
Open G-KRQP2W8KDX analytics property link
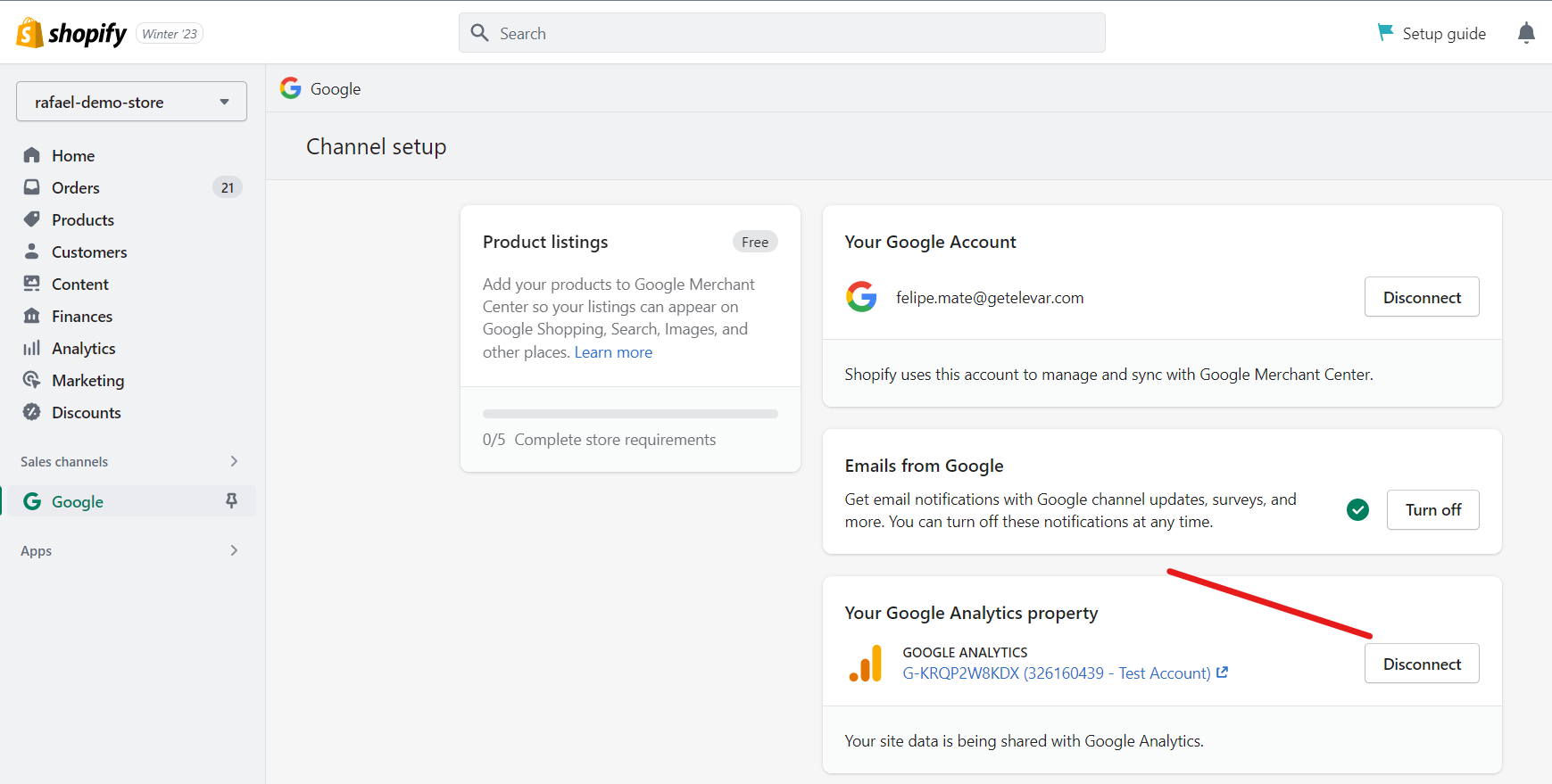pyautogui.click(x=1057, y=673)
